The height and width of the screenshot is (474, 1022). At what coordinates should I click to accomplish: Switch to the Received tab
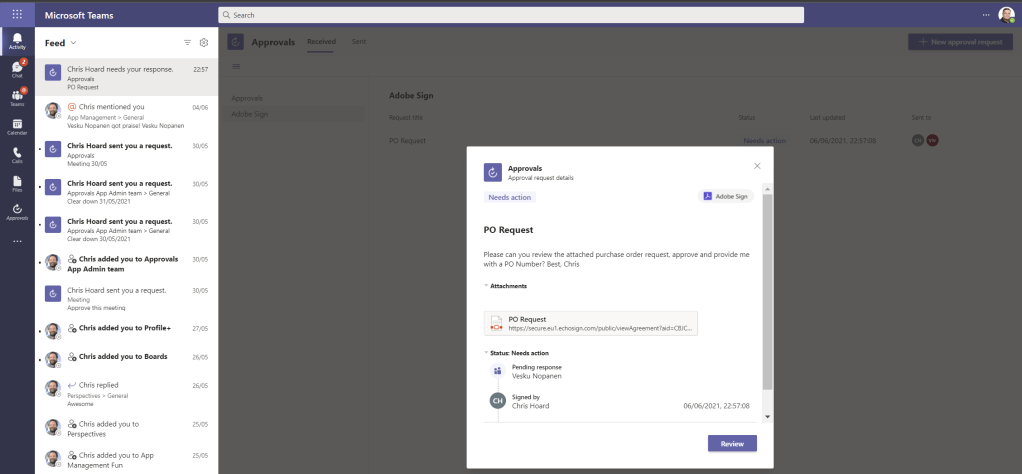(321, 42)
